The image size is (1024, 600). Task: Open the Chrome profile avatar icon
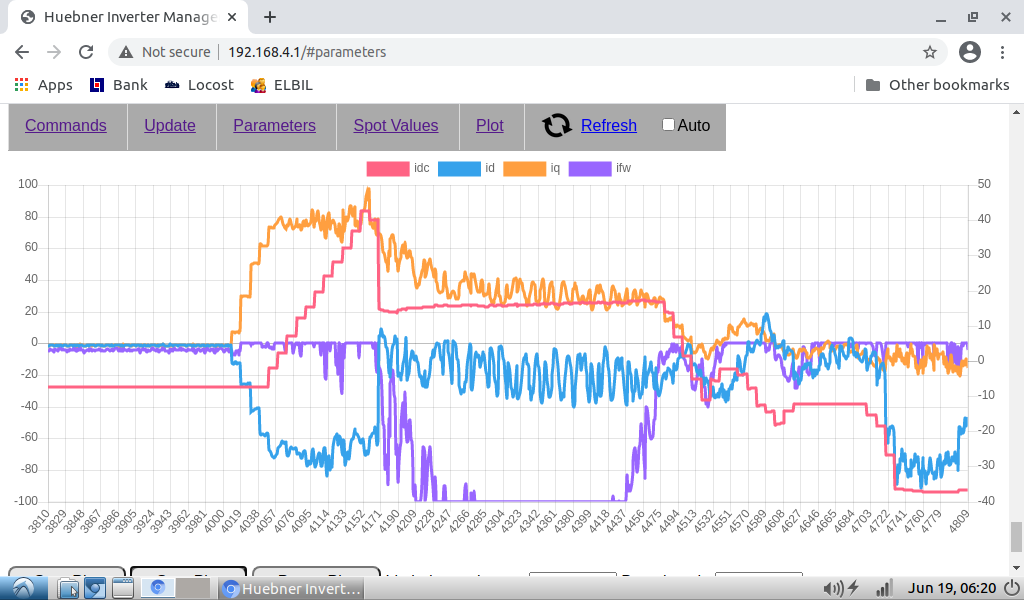tap(969, 52)
